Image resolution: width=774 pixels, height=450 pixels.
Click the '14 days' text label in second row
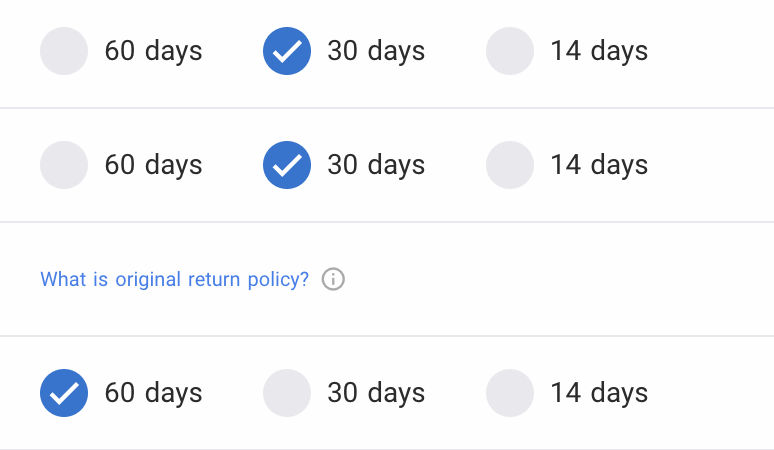[599, 165]
